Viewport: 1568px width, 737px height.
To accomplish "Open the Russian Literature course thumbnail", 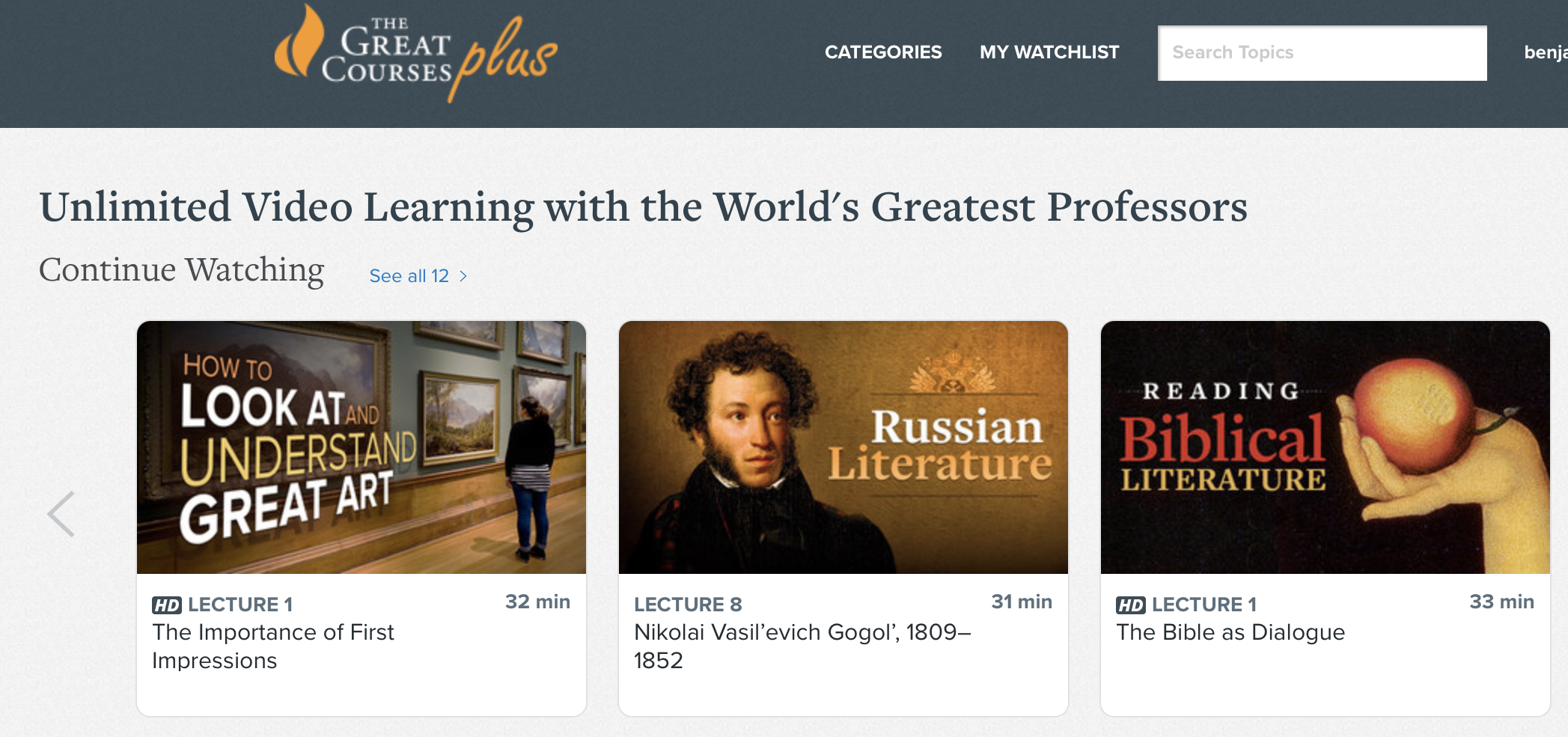I will point(843,447).
